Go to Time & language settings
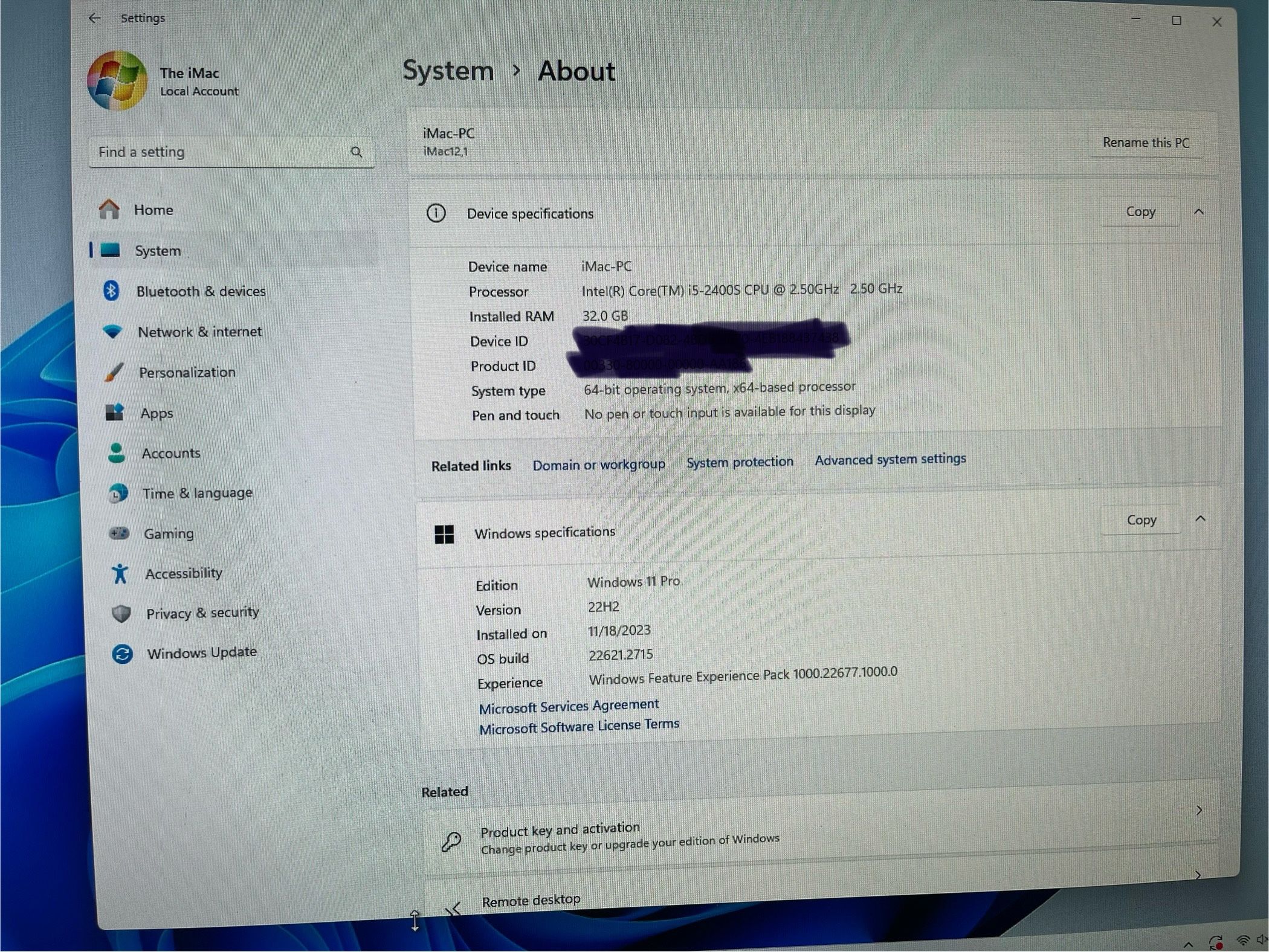The height and width of the screenshot is (952, 1269). pyautogui.click(x=197, y=494)
